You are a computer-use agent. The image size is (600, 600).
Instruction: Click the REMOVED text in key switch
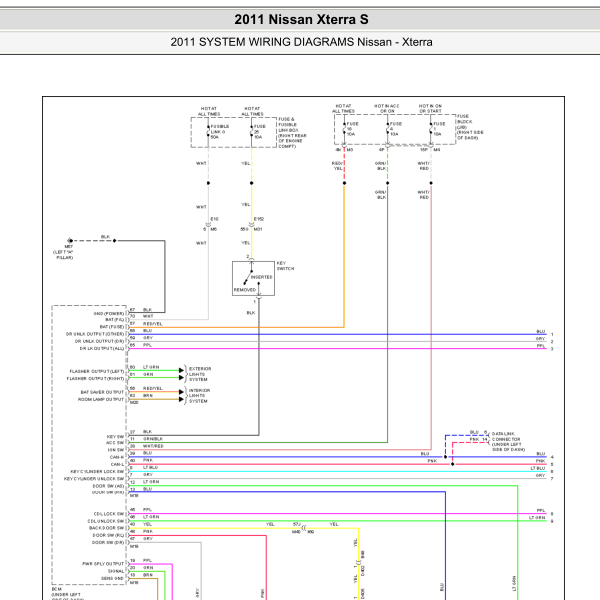click(x=245, y=290)
